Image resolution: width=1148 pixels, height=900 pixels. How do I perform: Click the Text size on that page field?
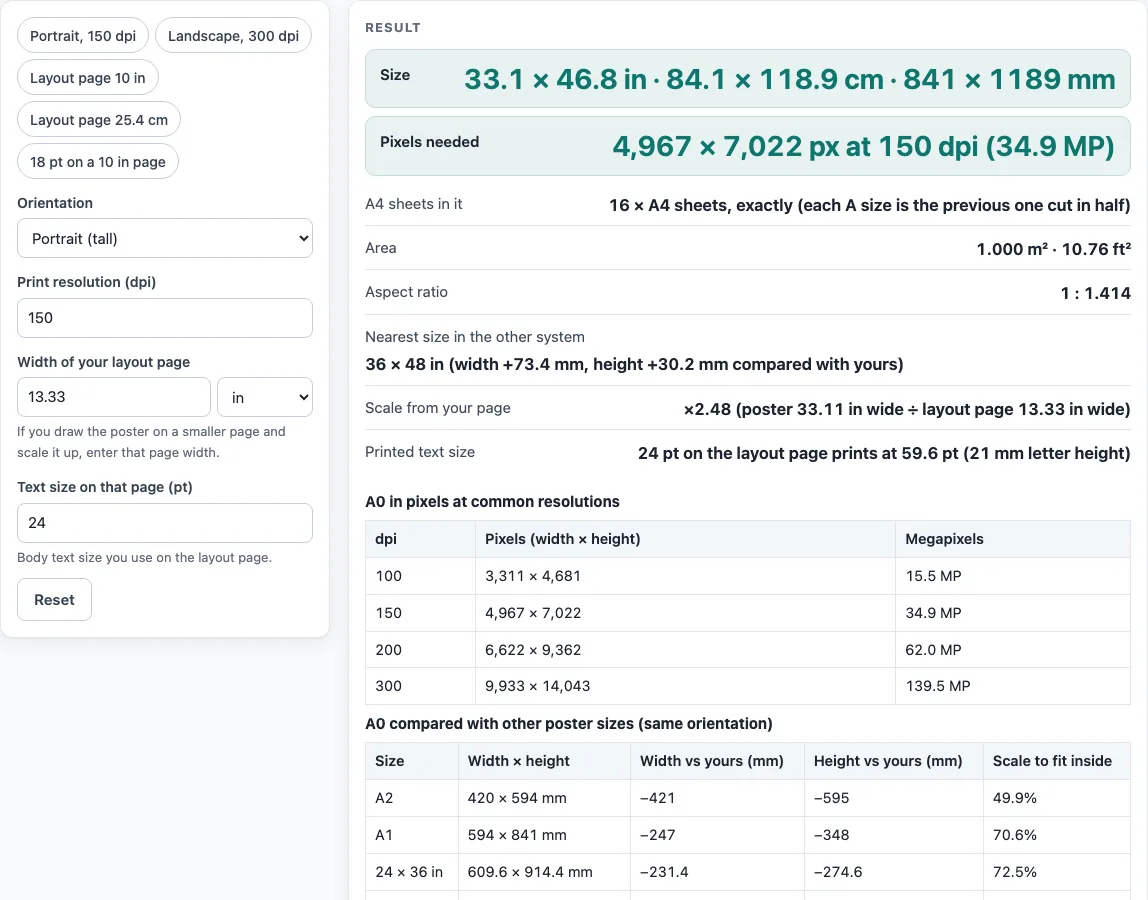pyautogui.click(x=165, y=523)
